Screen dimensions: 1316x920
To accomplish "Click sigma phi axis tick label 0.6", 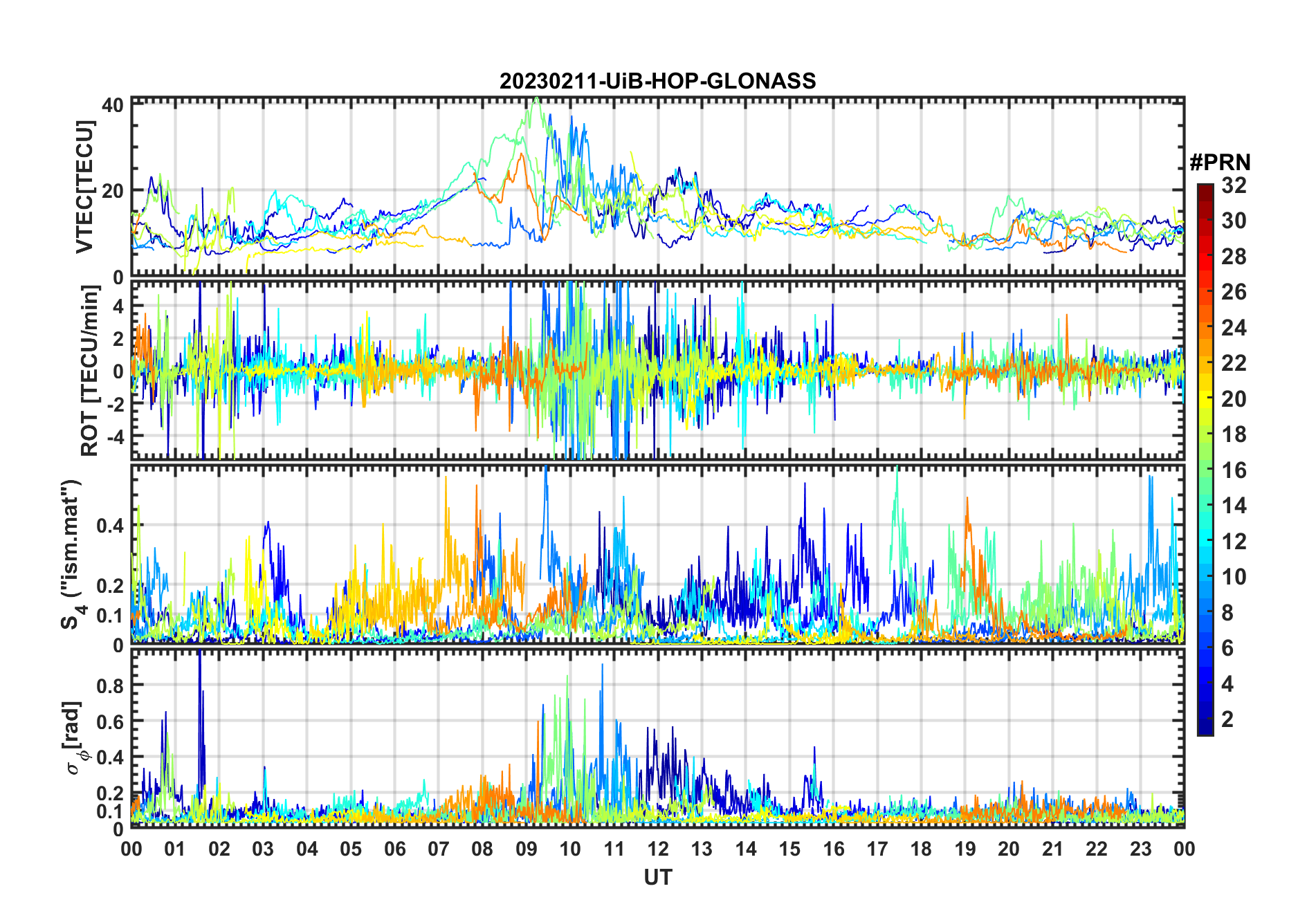I will (x=111, y=722).
